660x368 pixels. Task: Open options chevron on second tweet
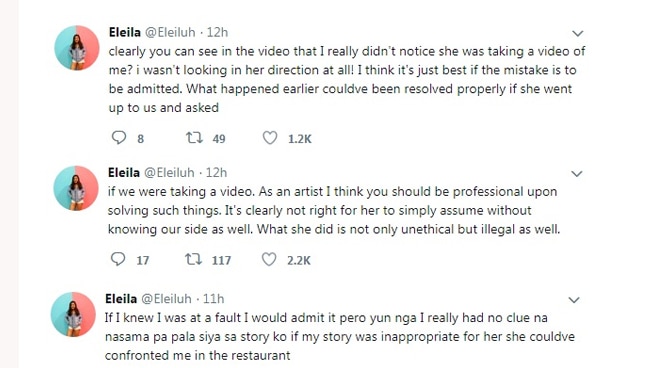[577, 173]
